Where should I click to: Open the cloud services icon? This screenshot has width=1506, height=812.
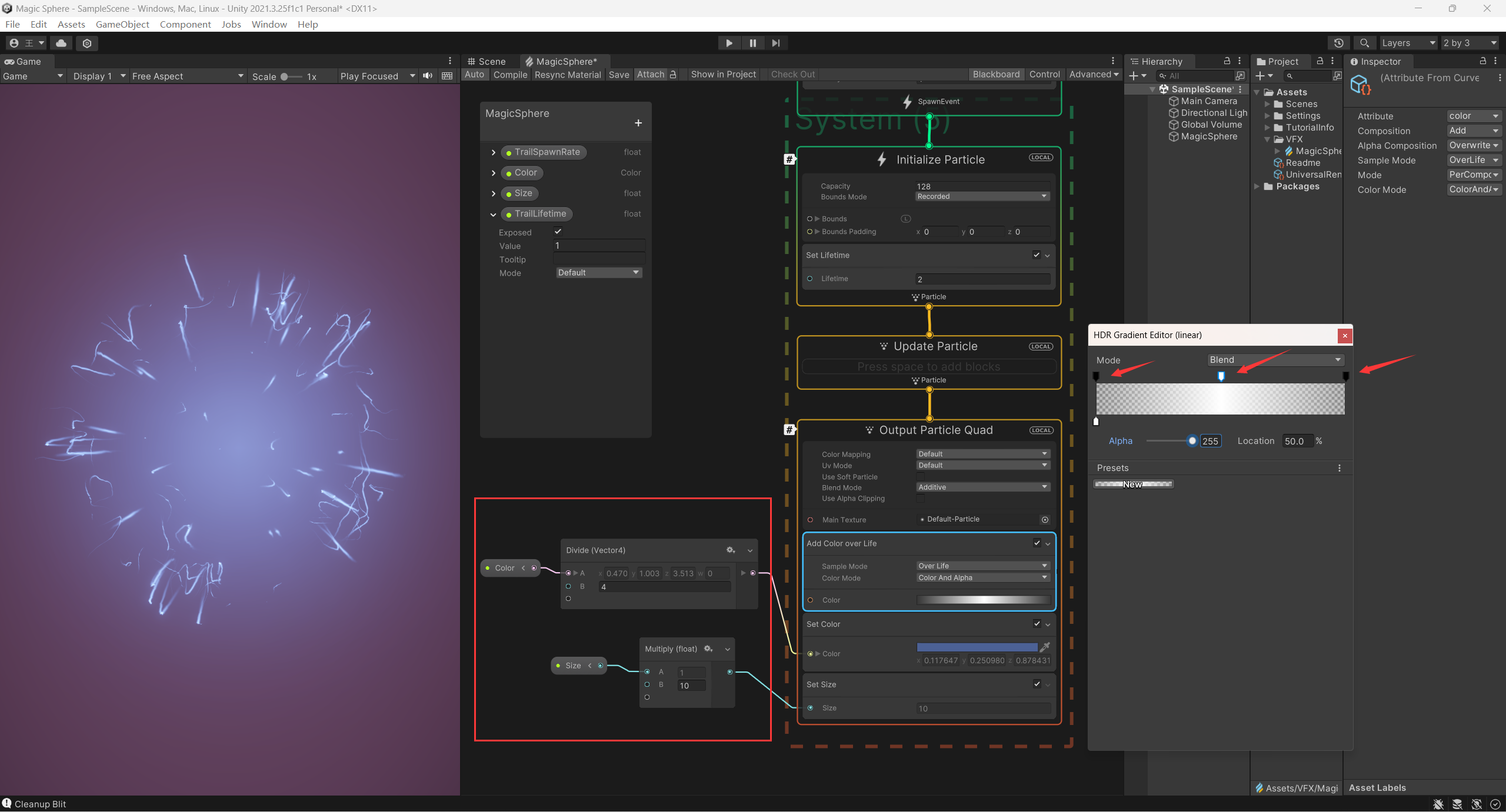[x=61, y=43]
